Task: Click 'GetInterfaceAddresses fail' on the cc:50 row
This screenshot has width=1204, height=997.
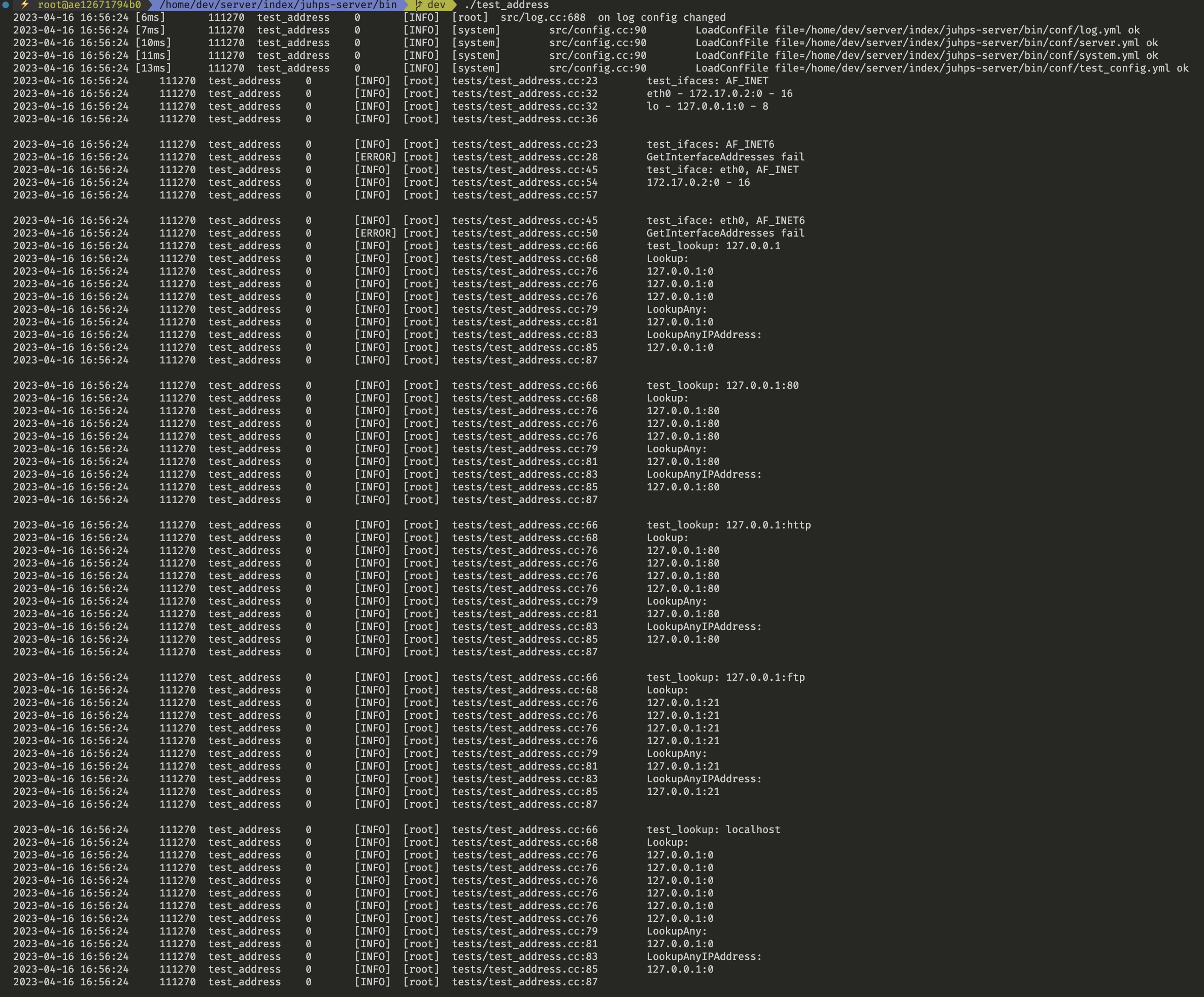Action: point(726,234)
